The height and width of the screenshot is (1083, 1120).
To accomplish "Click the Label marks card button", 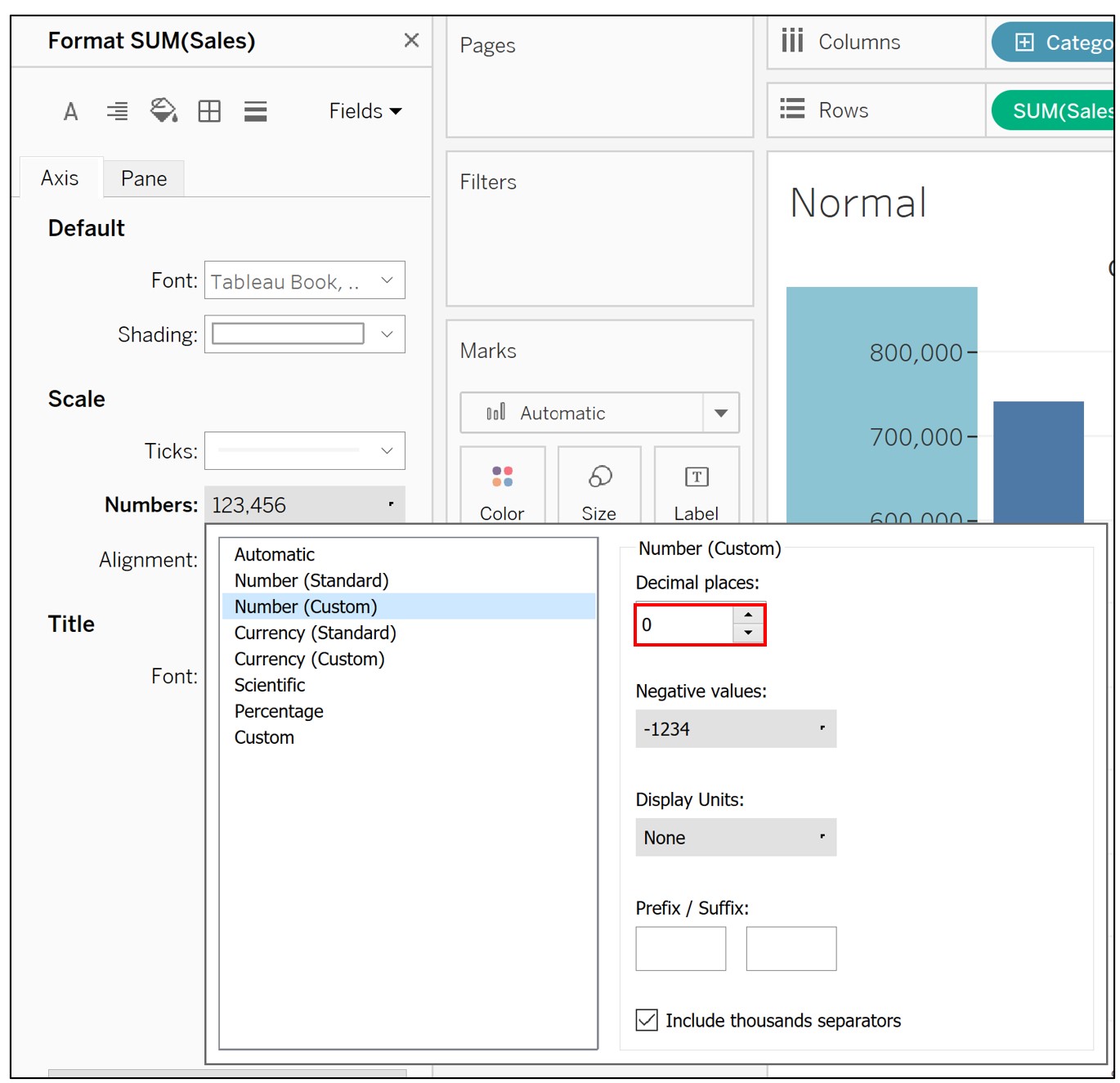I will [x=696, y=487].
